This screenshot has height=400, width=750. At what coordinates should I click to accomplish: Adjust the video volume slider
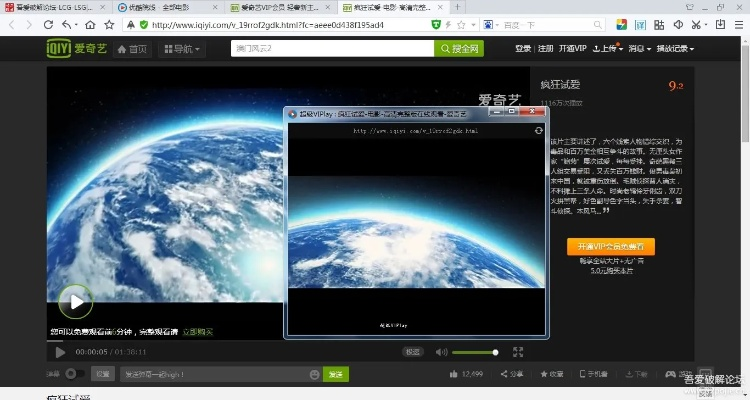click(x=474, y=352)
